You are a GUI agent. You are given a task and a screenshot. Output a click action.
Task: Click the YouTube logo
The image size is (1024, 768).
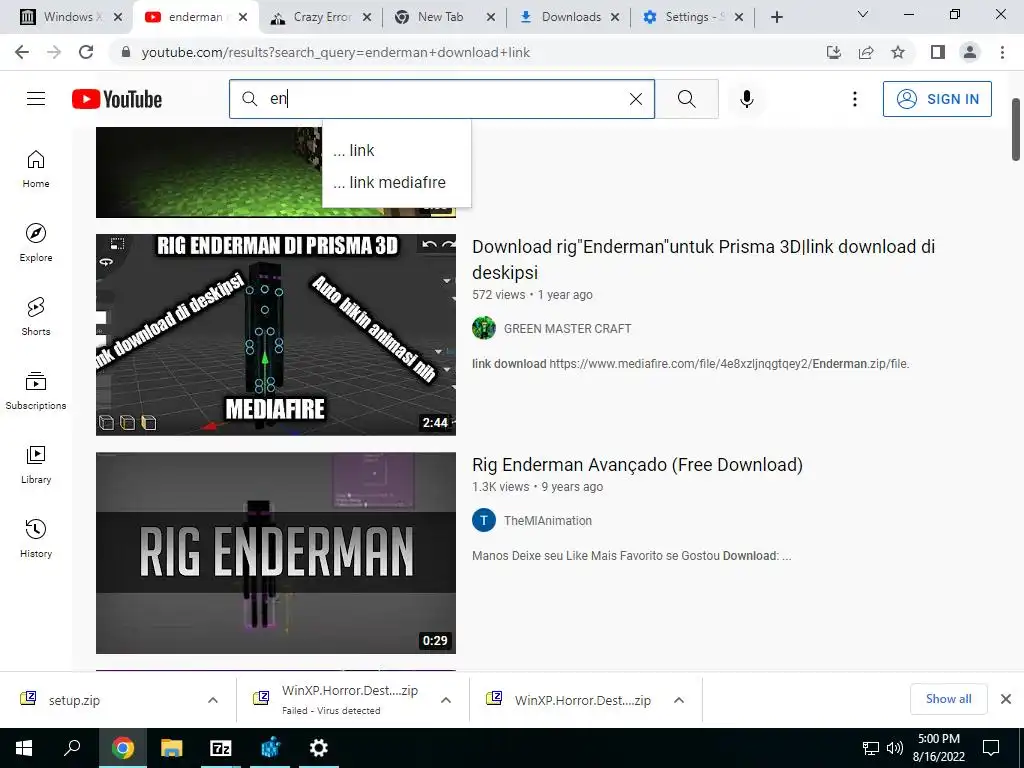117,99
